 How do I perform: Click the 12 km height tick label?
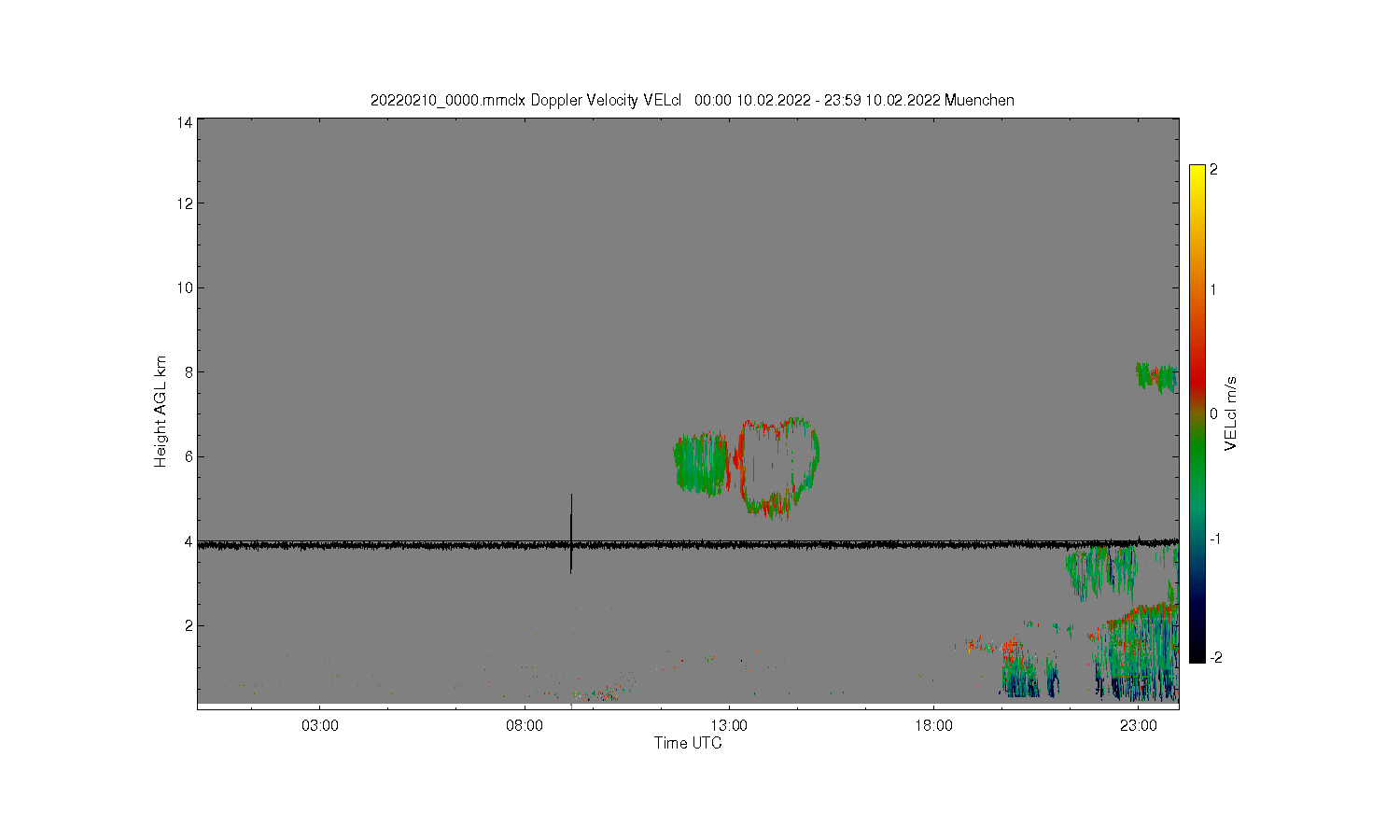pyautogui.click(x=185, y=203)
